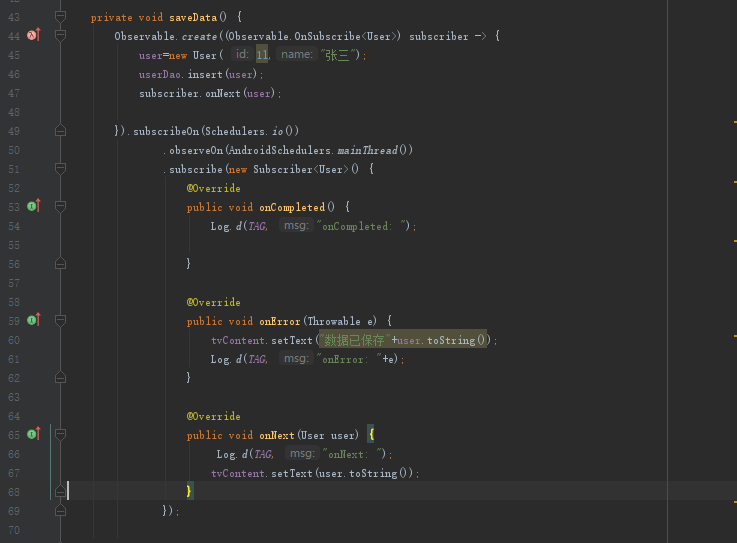Click the "onNext: " string literal

tap(353, 454)
